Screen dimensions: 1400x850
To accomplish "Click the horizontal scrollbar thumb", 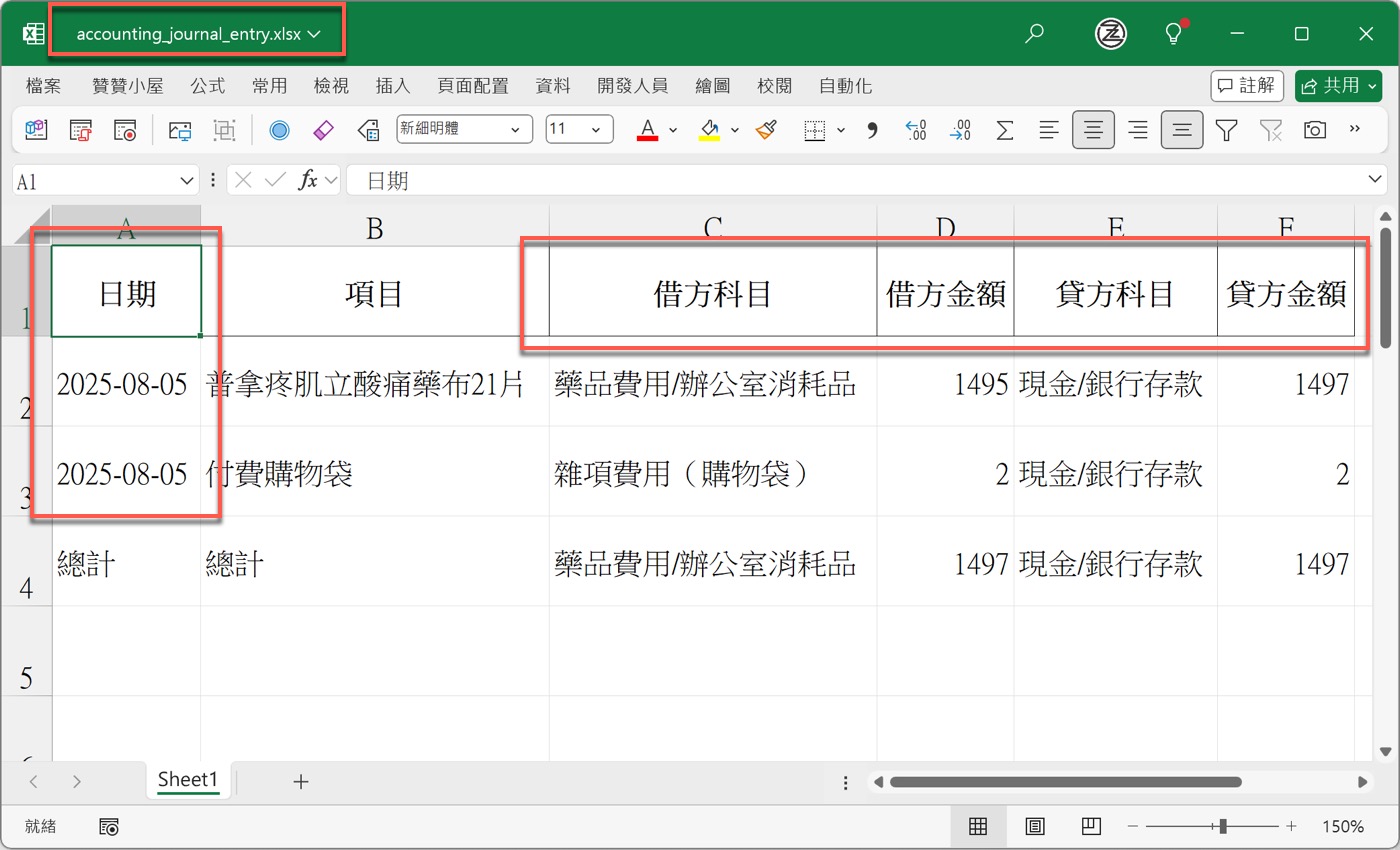I will 1065,782.
